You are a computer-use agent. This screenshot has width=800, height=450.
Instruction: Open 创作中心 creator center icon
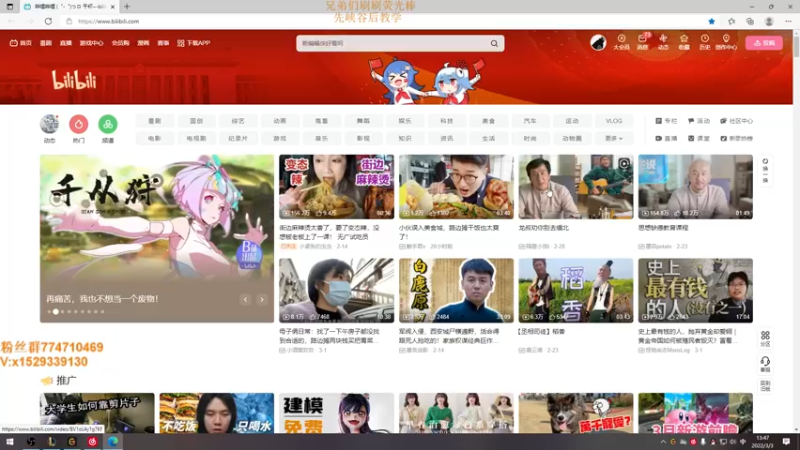[x=726, y=42]
